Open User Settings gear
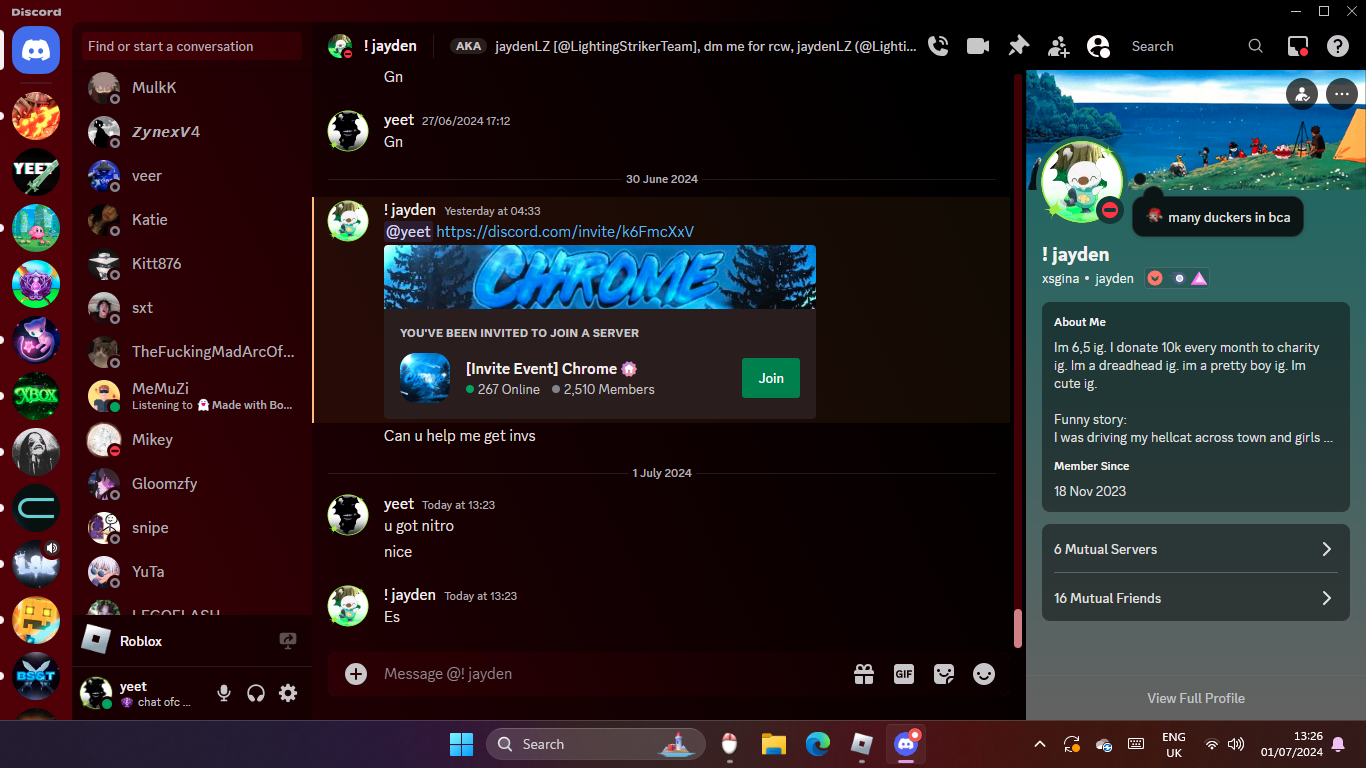Image resolution: width=1366 pixels, height=768 pixels. (288, 693)
